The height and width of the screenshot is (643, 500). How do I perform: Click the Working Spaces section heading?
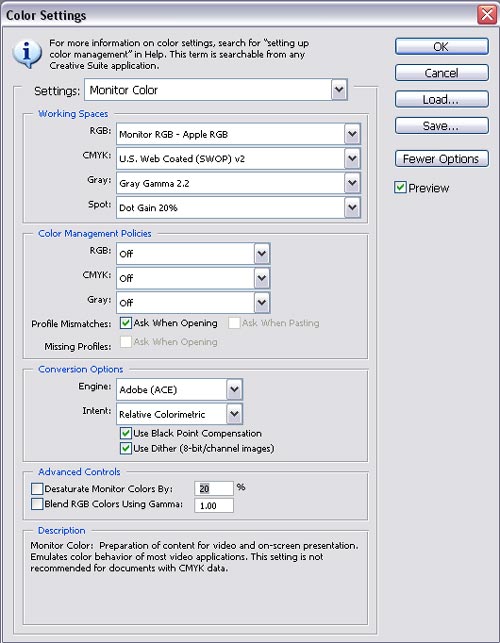73,114
